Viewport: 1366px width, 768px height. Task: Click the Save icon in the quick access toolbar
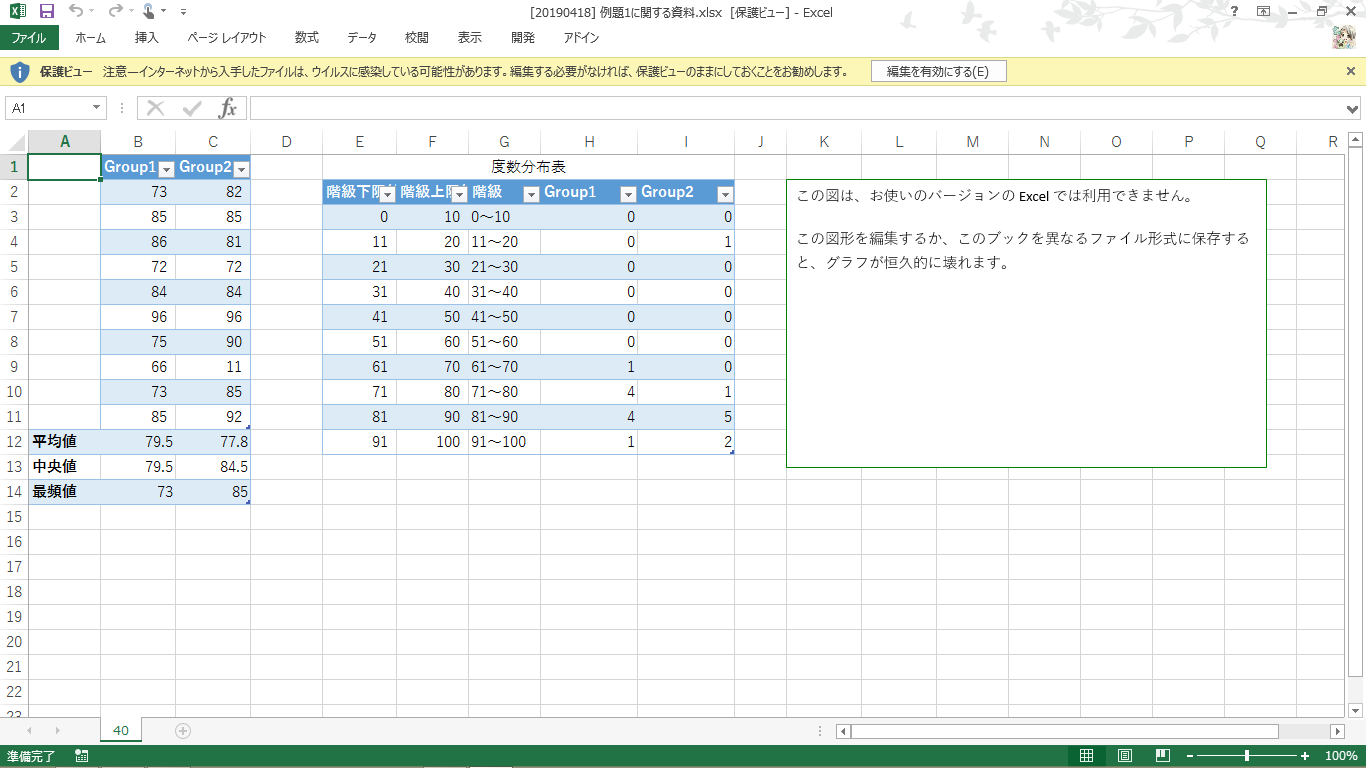pyautogui.click(x=46, y=12)
